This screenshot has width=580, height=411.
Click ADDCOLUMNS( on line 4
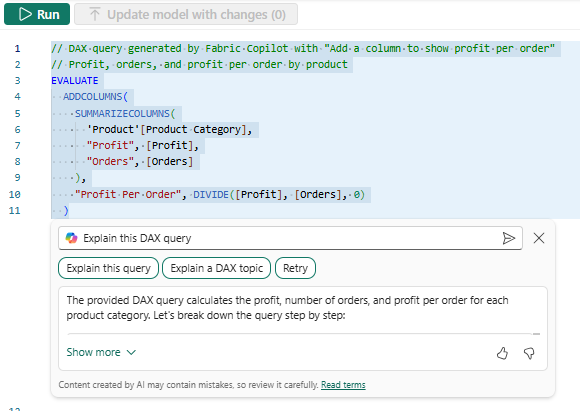(x=95, y=97)
